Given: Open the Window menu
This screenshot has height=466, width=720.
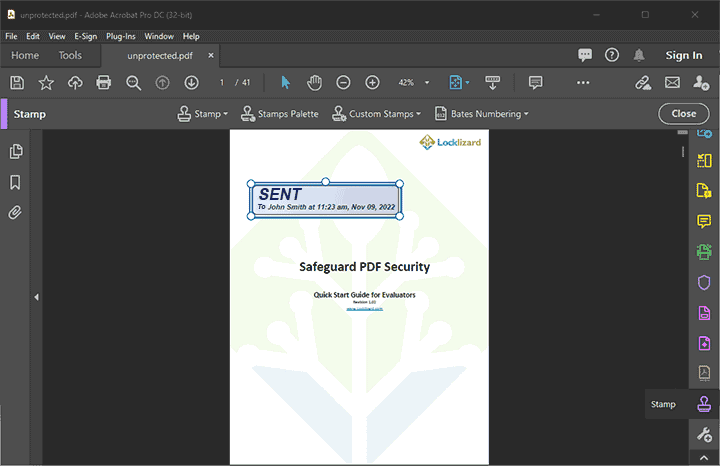Looking at the screenshot, I should (x=159, y=36).
